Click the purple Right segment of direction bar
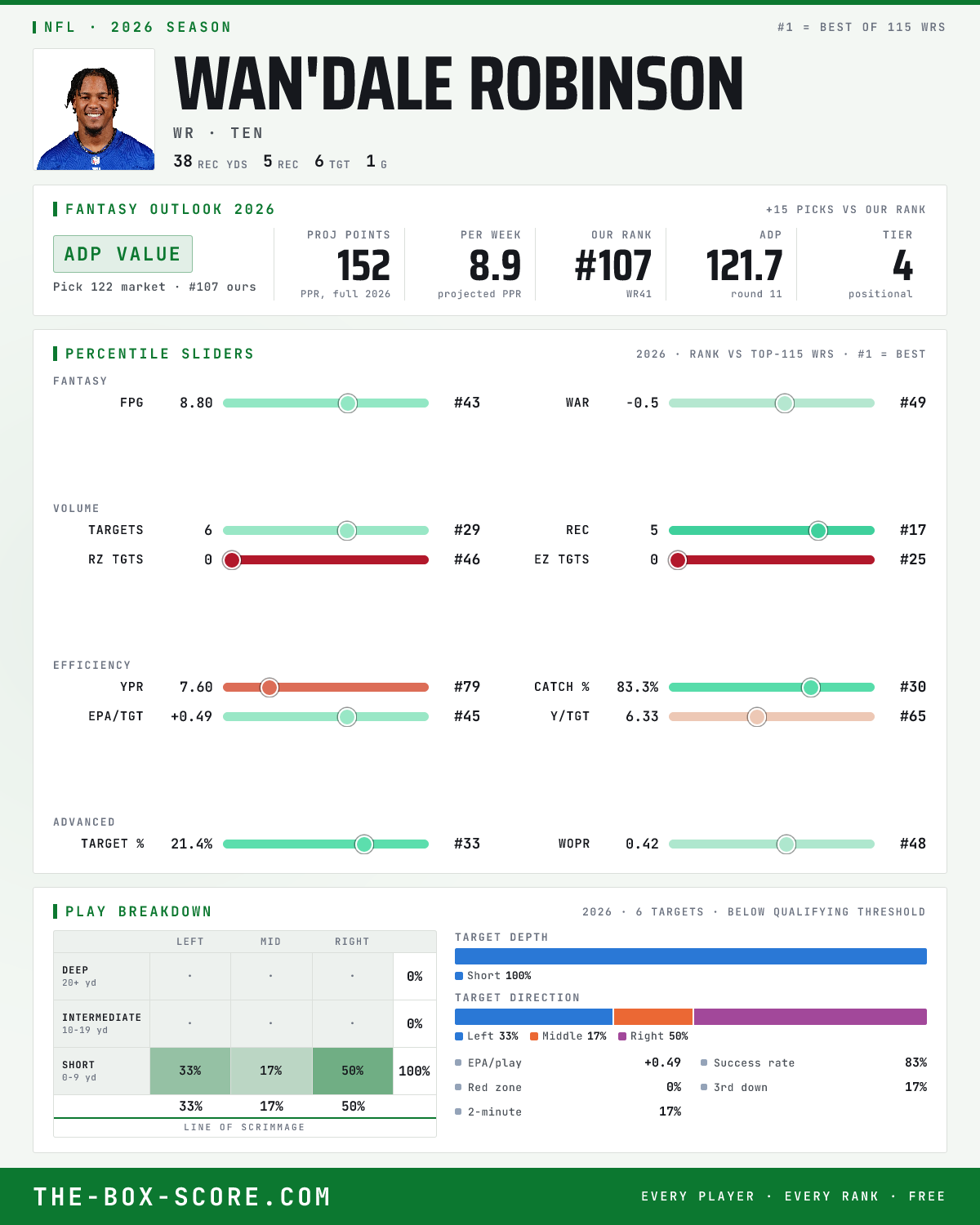 (810, 1017)
